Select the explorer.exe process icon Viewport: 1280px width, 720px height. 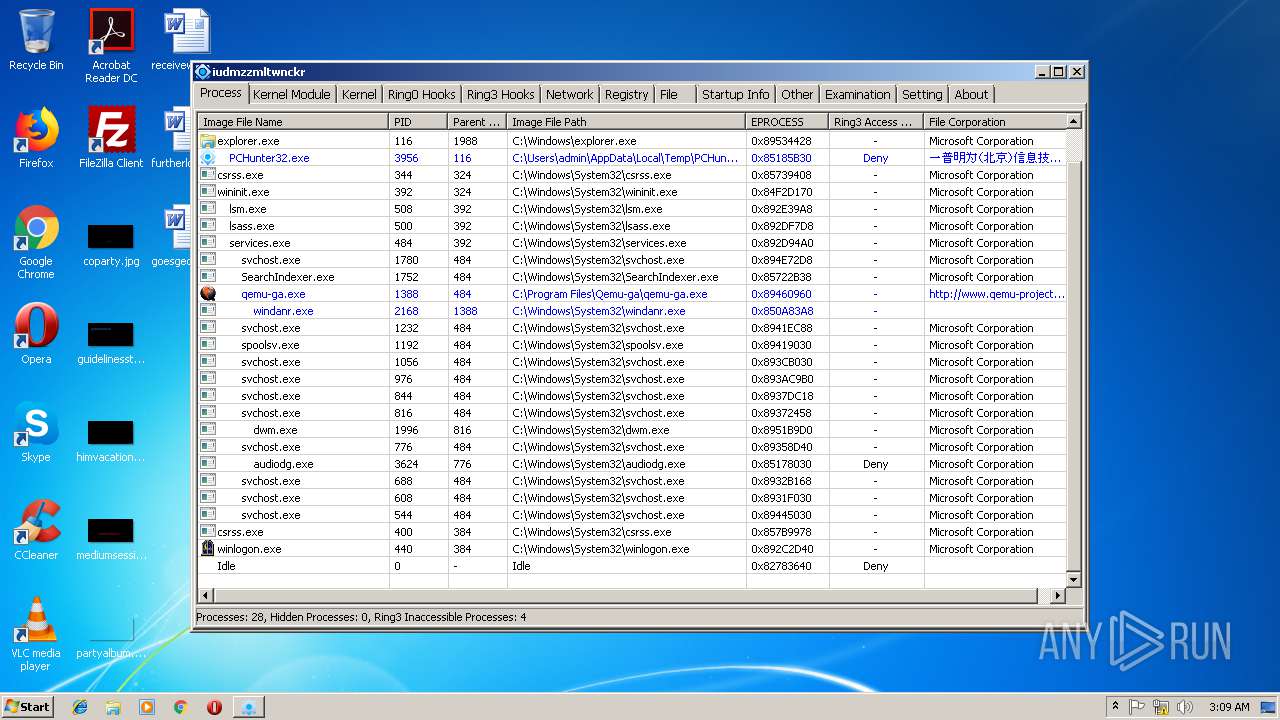point(208,141)
